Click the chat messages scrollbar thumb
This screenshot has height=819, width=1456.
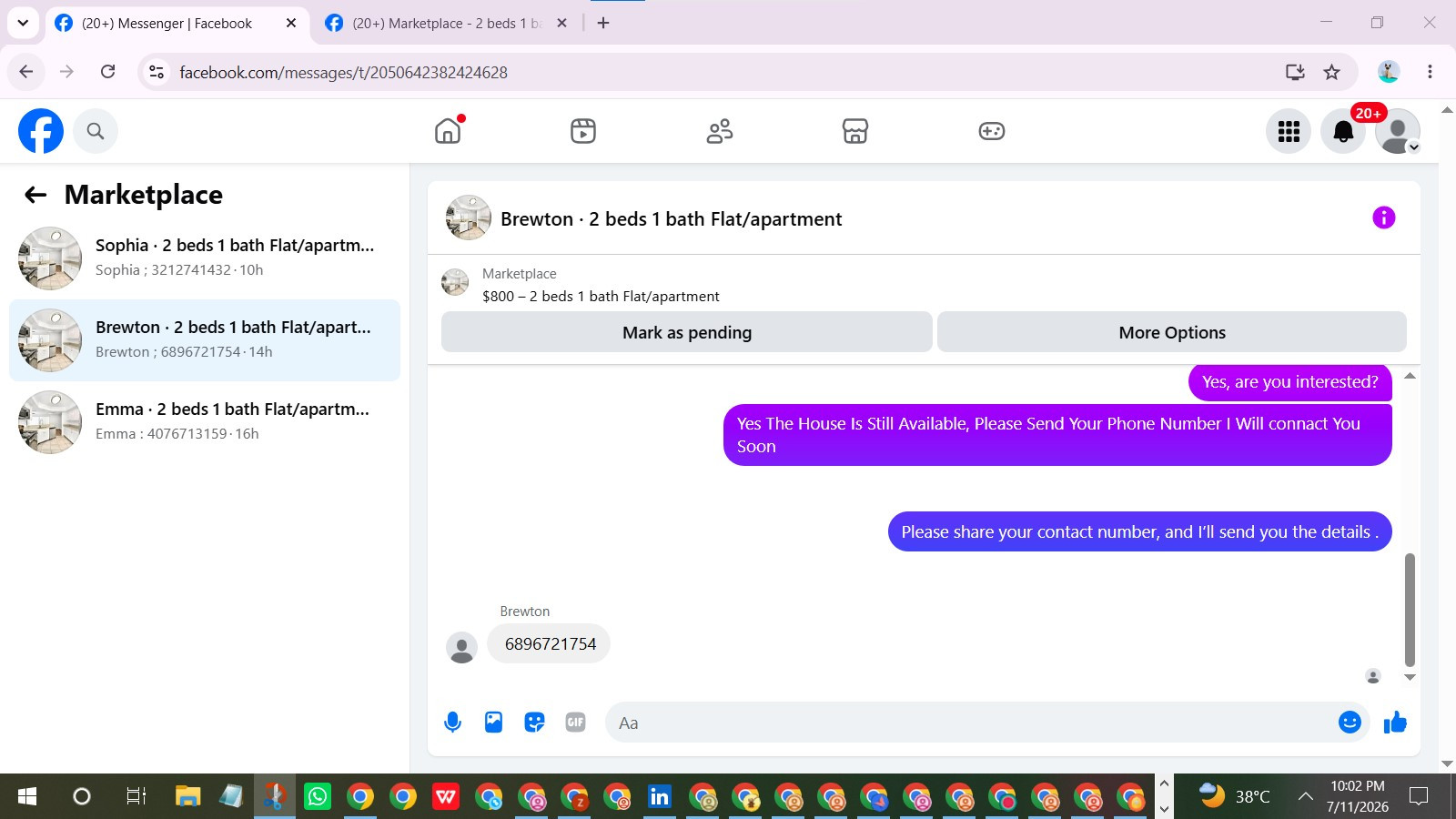(x=1410, y=610)
